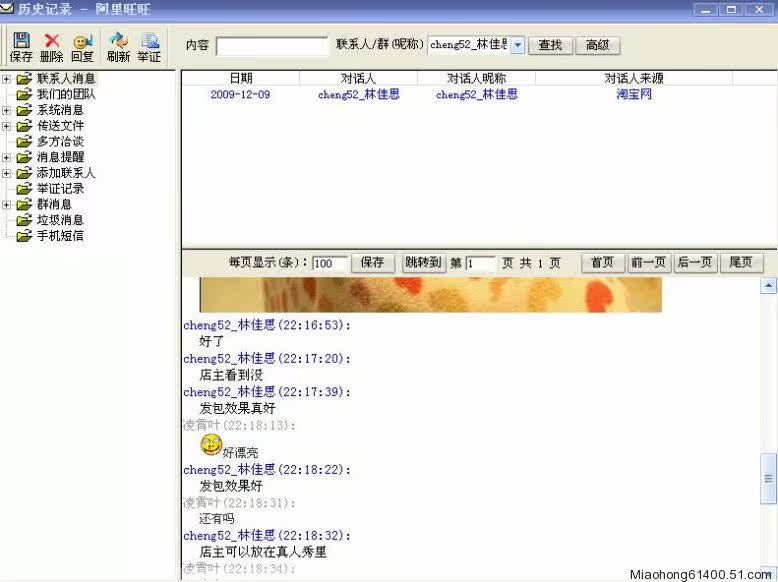
Task: Sort by the 日期 column header
Action: click(241, 78)
